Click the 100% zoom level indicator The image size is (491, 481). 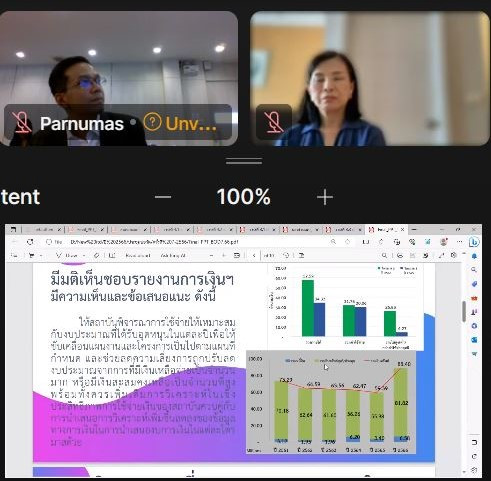(243, 197)
